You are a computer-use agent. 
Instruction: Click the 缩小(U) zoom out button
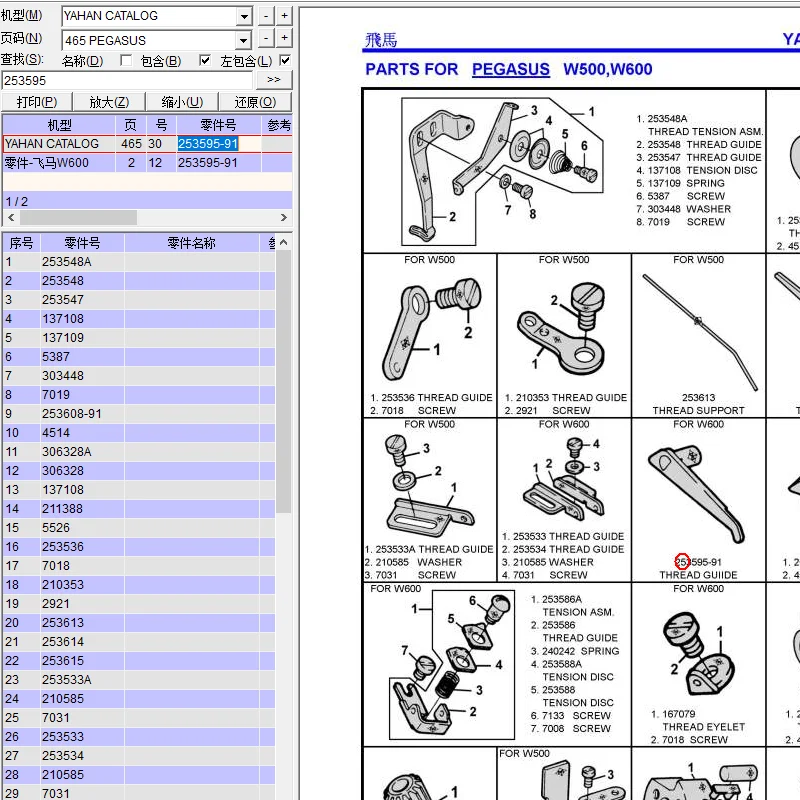(182, 102)
